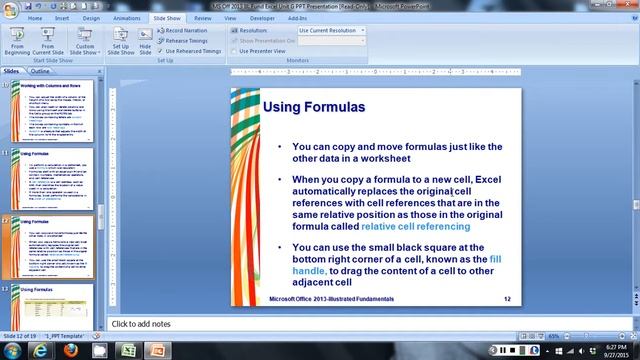Click the main vertical scrollbar thumb
The image size is (640, 360).
pos(636,205)
